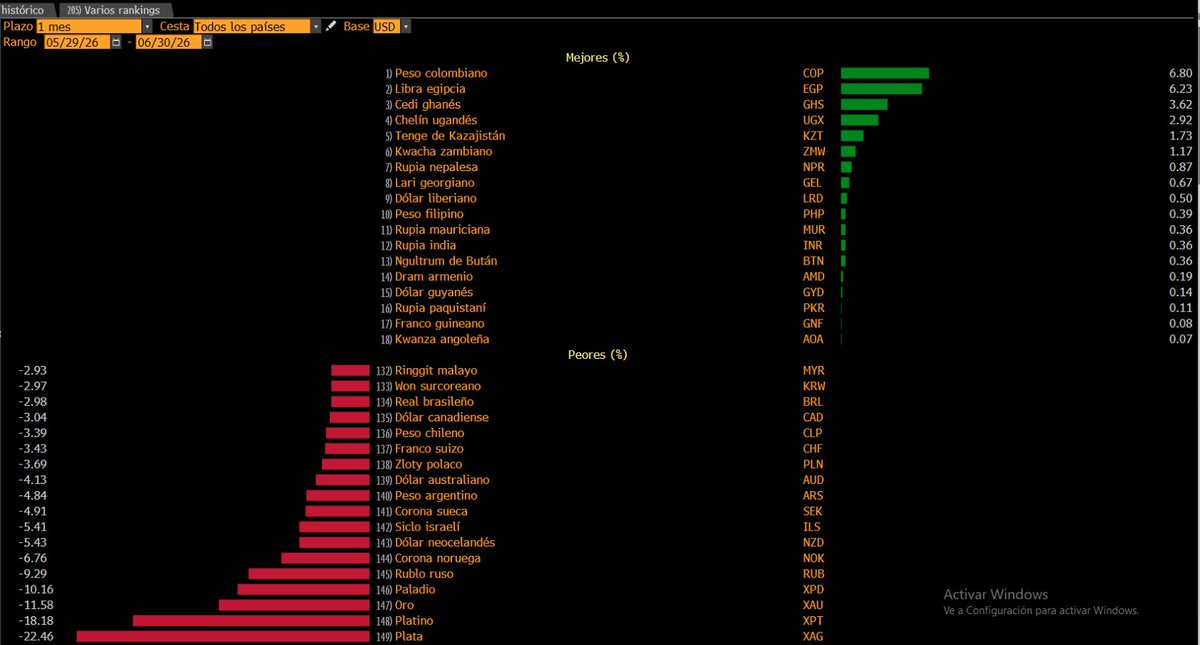Click Real brasileño entry
The image size is (1200, 645).
434,402
